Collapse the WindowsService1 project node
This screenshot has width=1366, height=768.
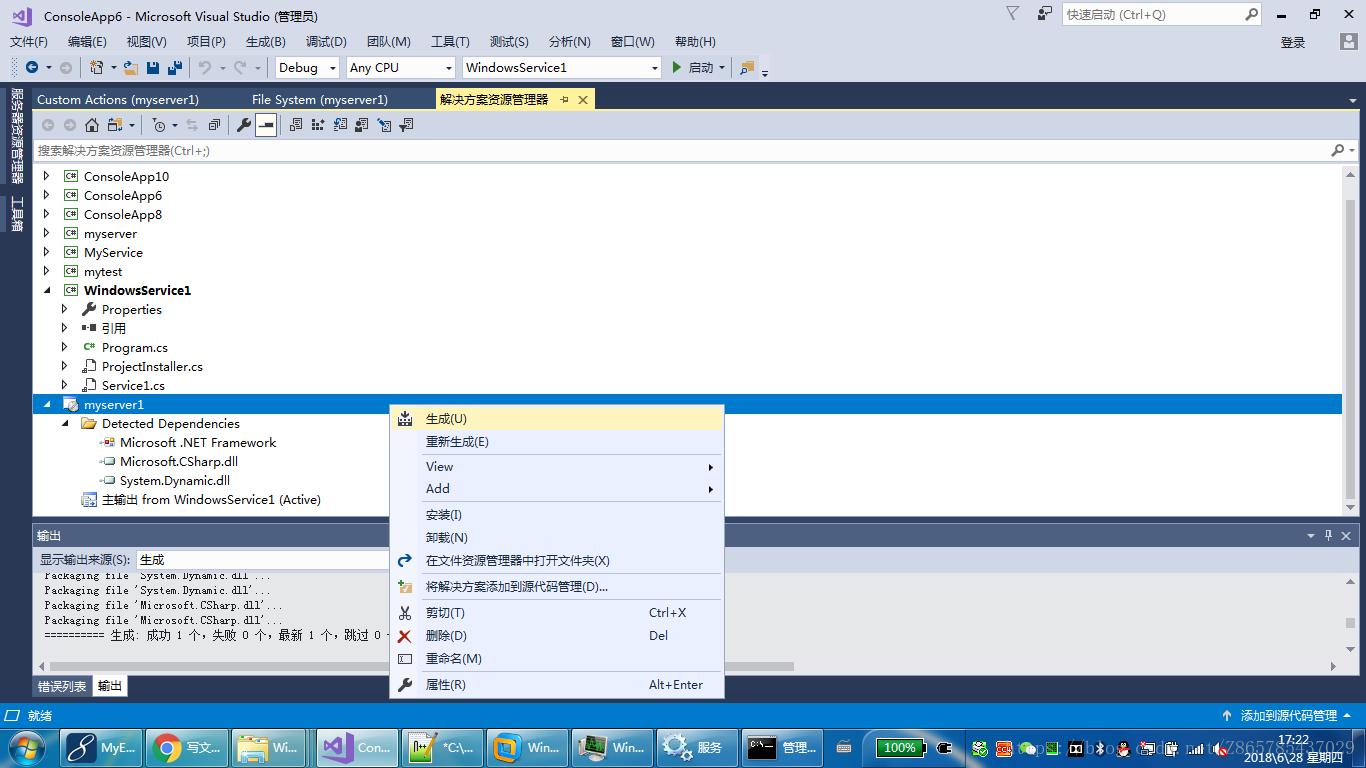tap(46, 290)
